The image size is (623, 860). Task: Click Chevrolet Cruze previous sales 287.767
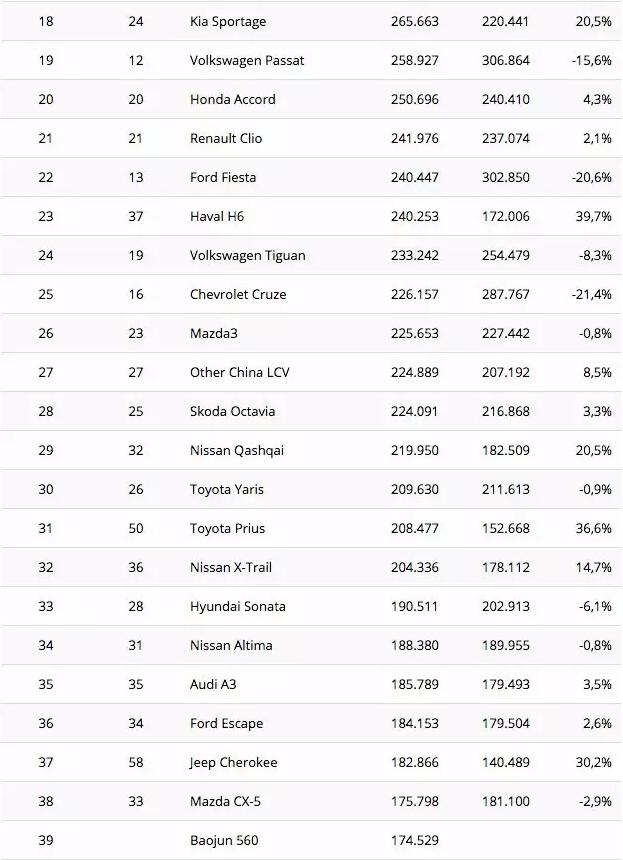(506, 294)
